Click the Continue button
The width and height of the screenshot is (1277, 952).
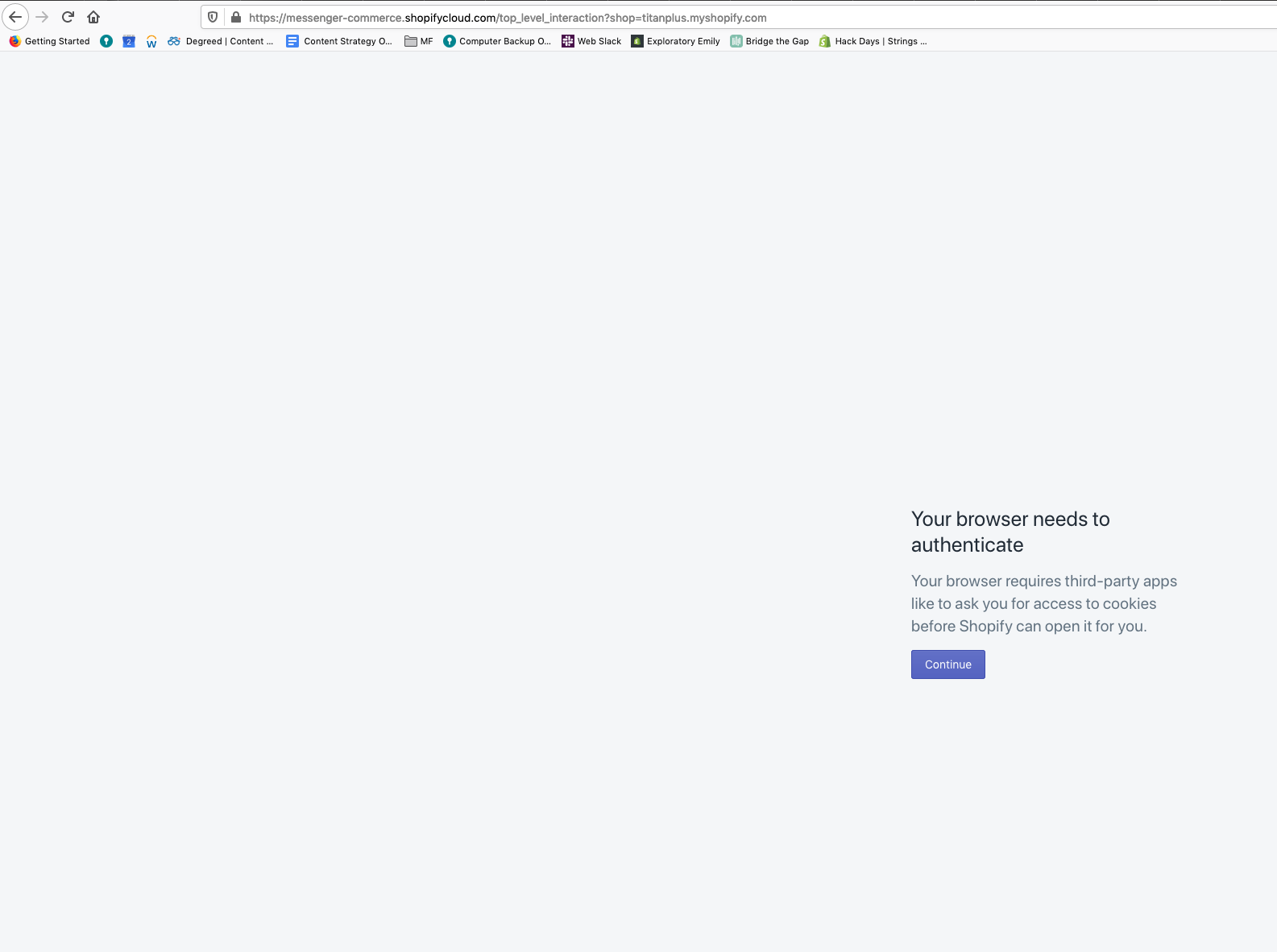point(948,664)
